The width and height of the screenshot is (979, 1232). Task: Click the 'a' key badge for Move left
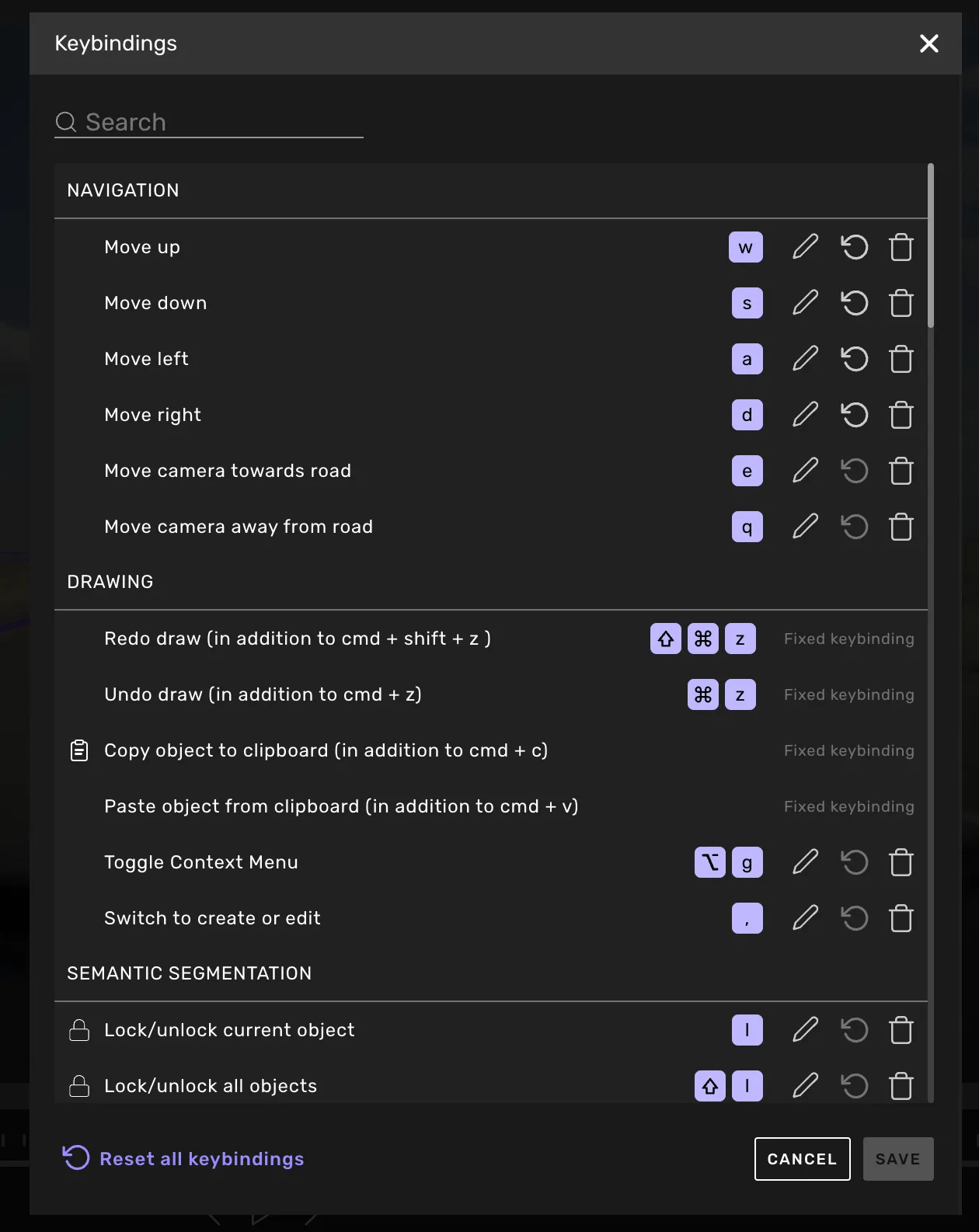click(747, 359)
